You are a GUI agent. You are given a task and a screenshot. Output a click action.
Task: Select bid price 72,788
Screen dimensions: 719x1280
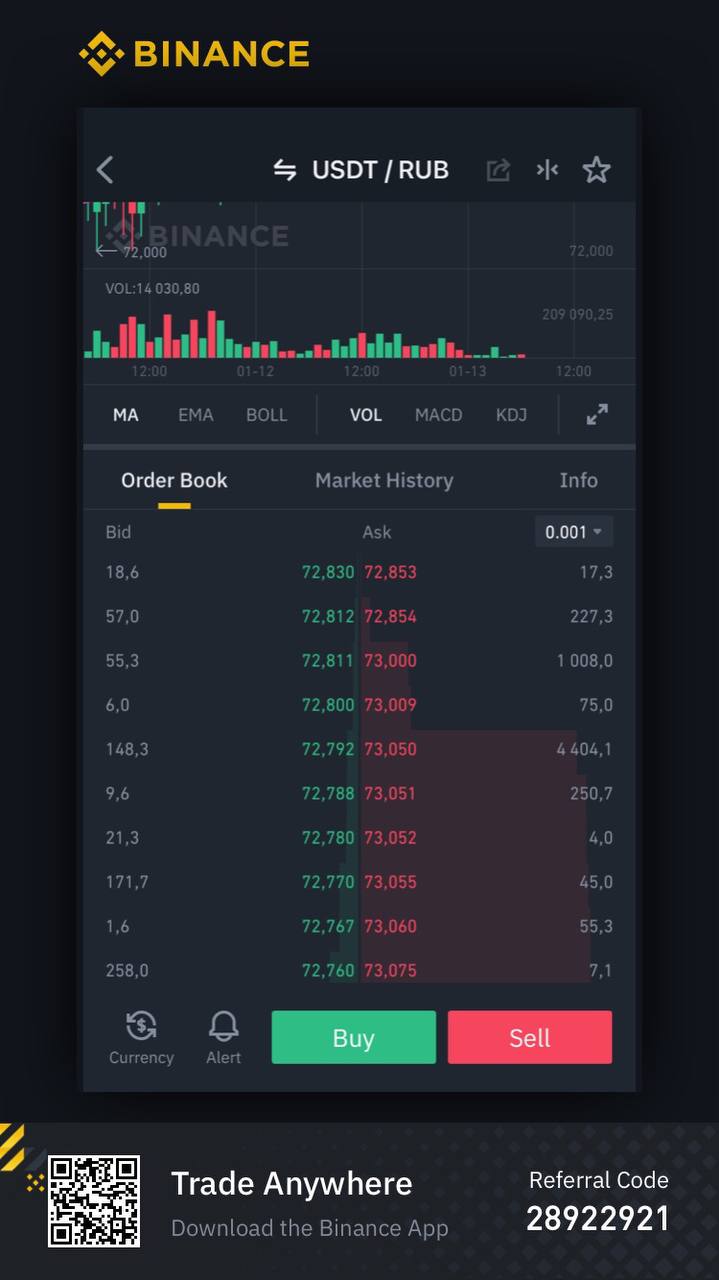[328, 794]
